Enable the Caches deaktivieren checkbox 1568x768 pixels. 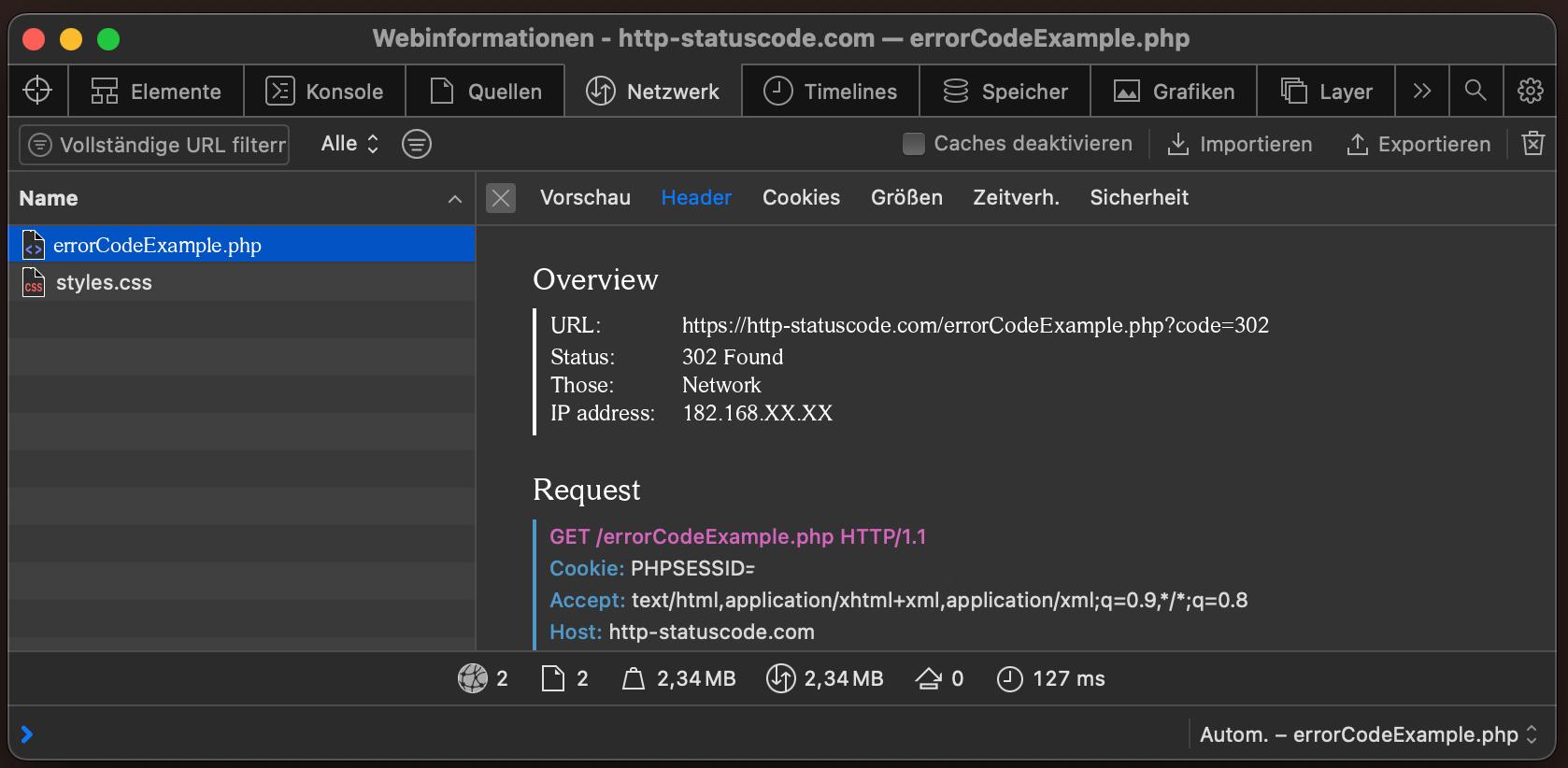pos(914,144)
